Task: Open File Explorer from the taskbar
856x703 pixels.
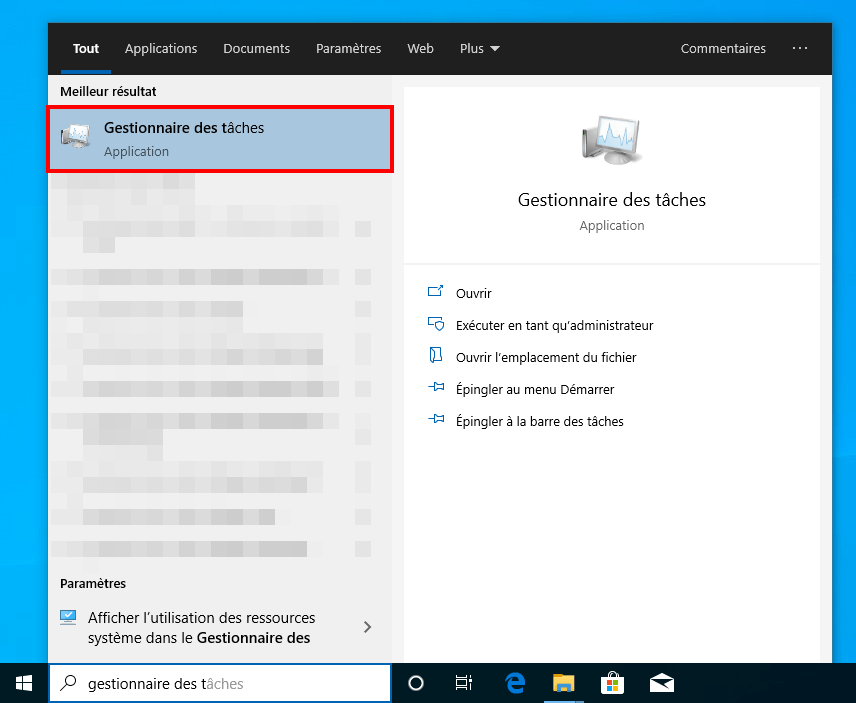Action: coord(563,683)
